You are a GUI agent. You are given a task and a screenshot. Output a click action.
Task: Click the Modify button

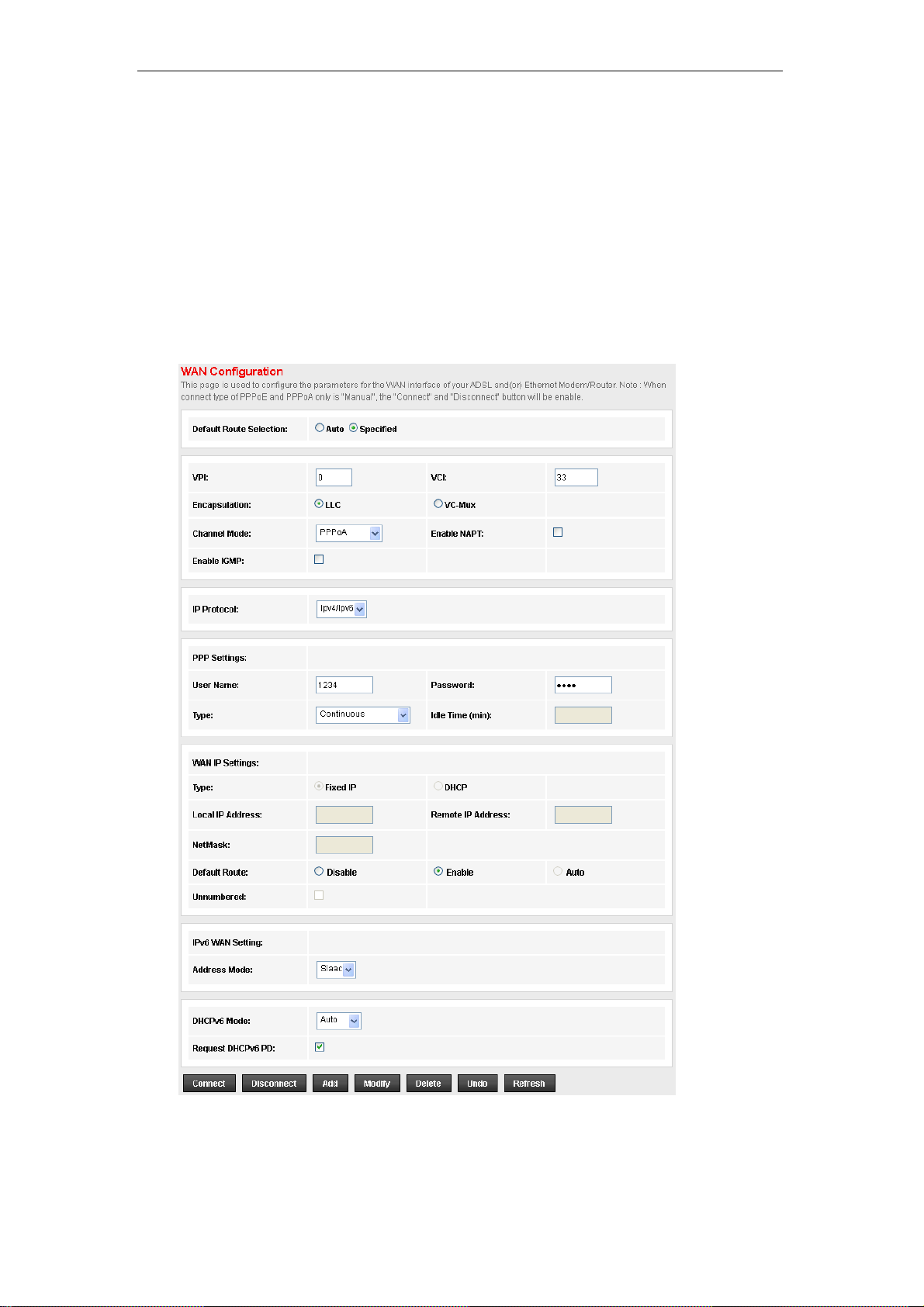point(377,1084)
